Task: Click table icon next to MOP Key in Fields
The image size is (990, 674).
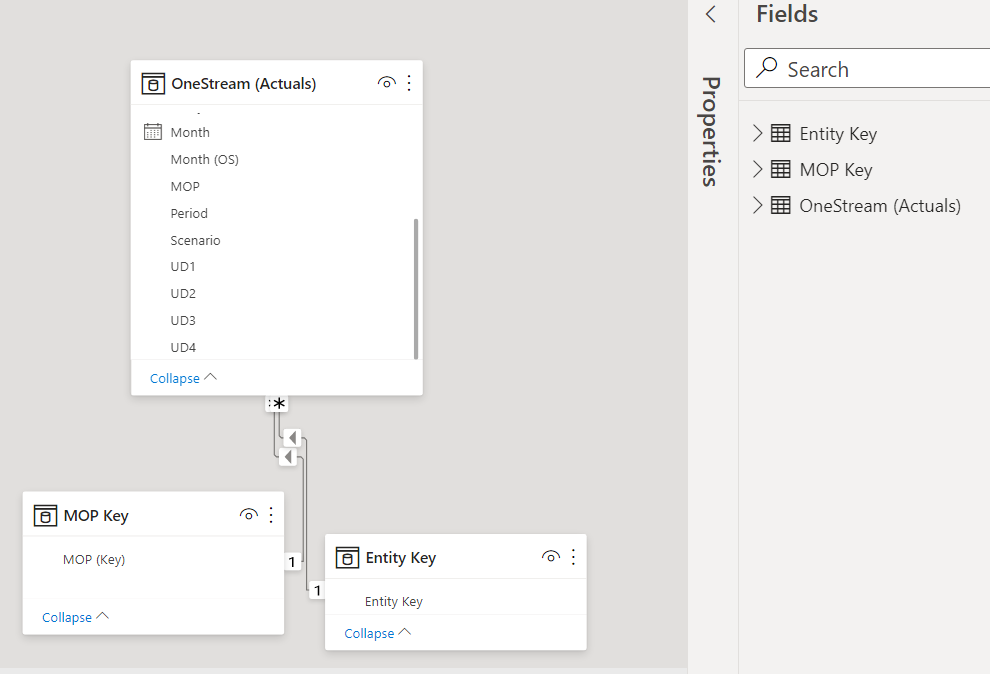Action: pyautogui.click(x=780, y=169)
